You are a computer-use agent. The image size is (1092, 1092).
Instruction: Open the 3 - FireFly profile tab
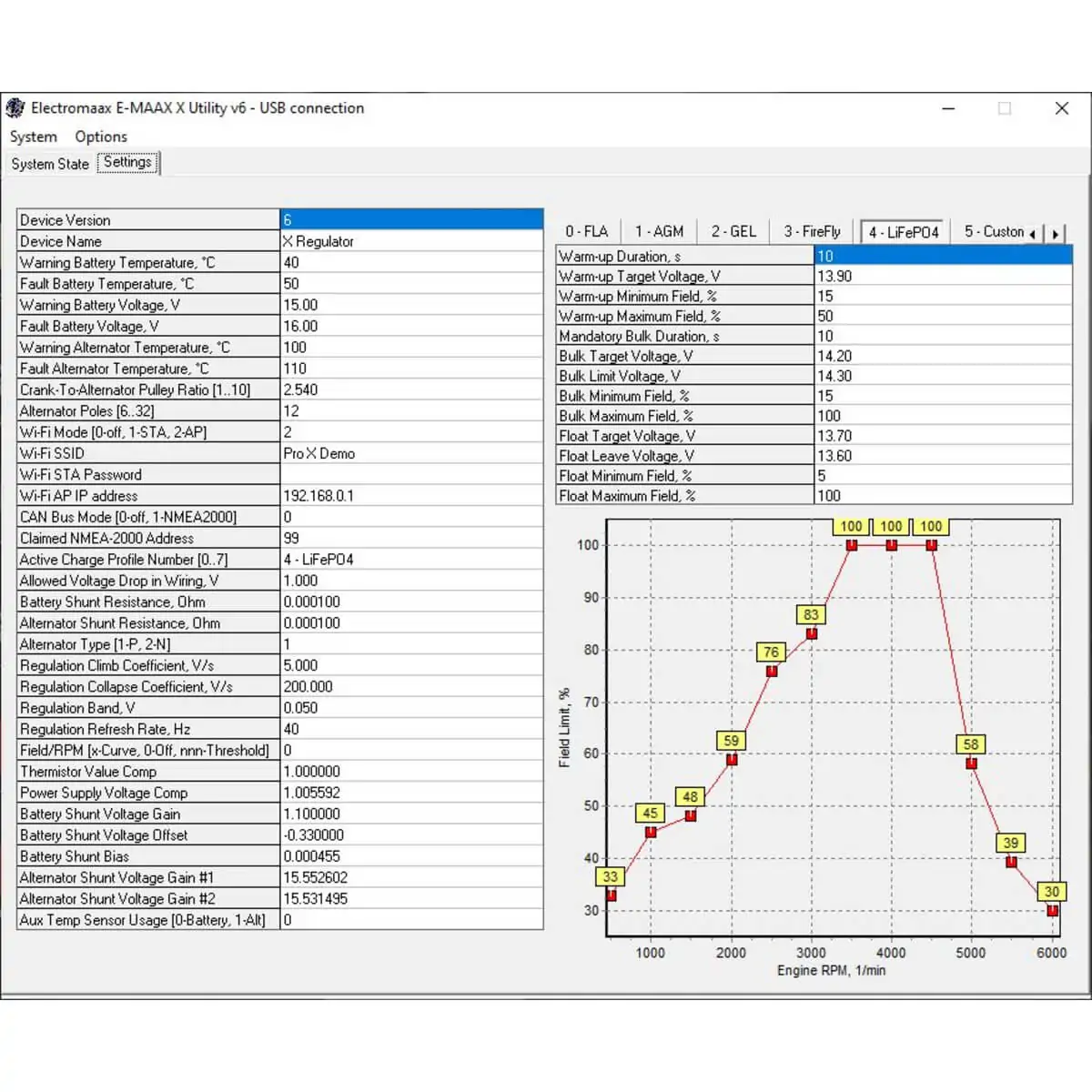[x=812, y=231]
